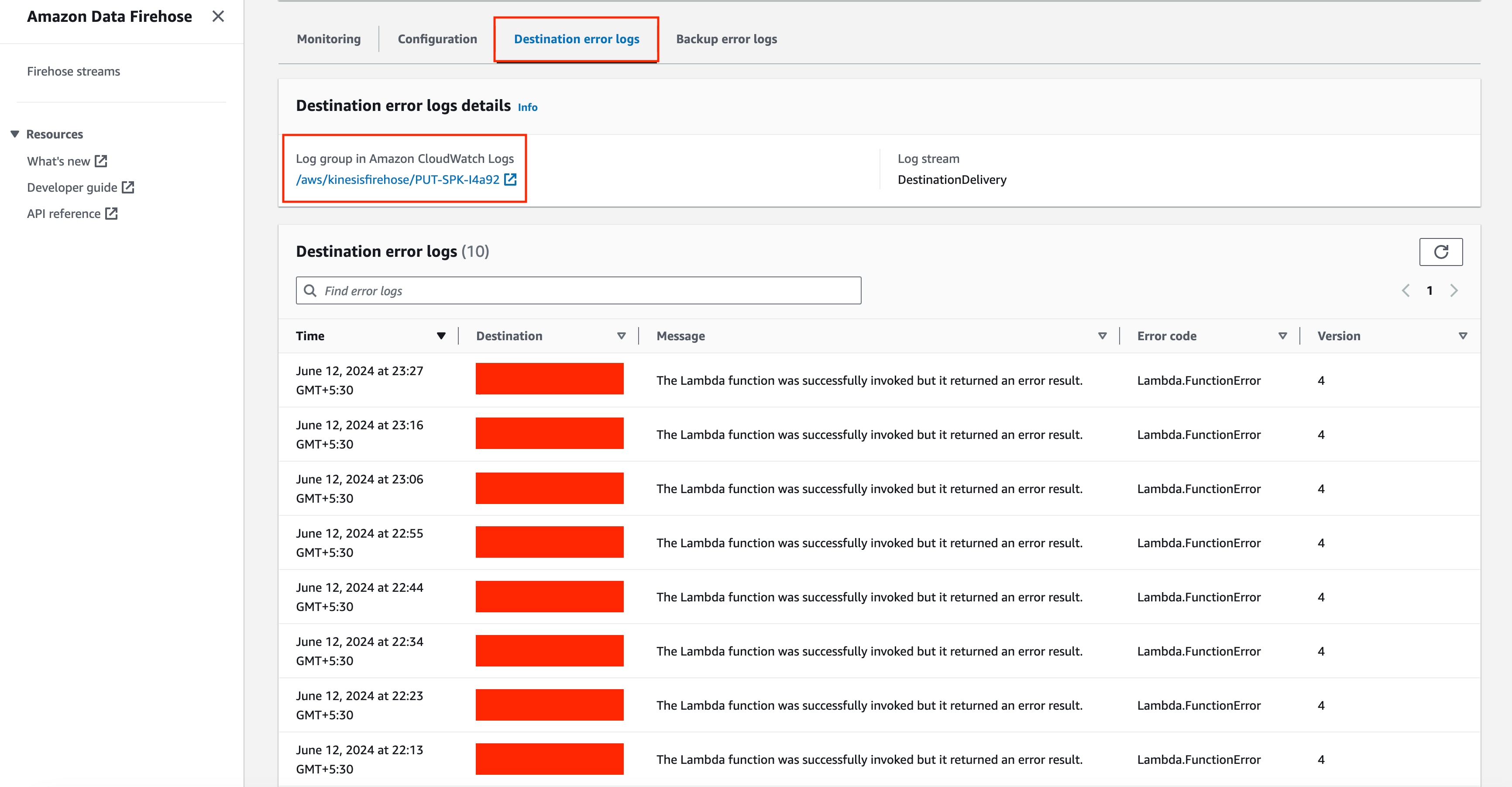Click the Info link beside details heading
This screenshot has width=1512, height=787.
527,107
